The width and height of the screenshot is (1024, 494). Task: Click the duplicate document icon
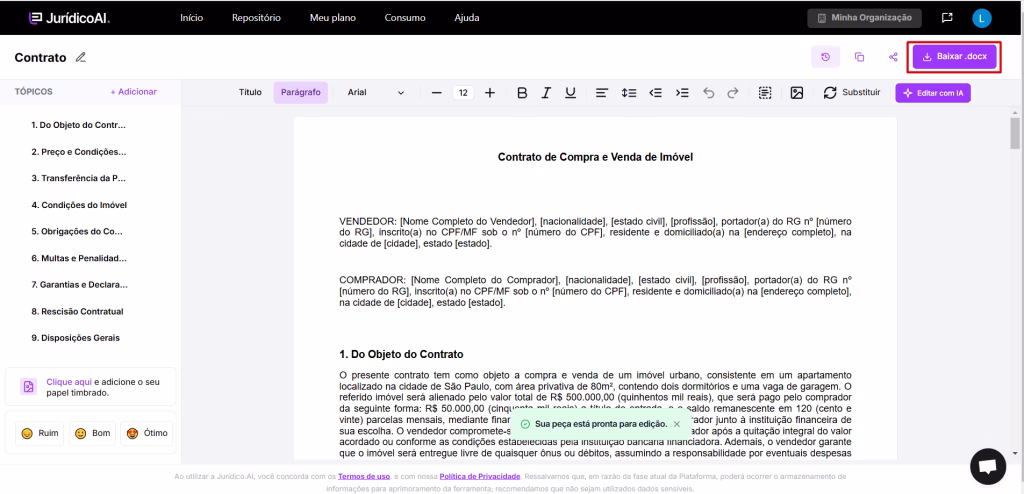(859, 57)
